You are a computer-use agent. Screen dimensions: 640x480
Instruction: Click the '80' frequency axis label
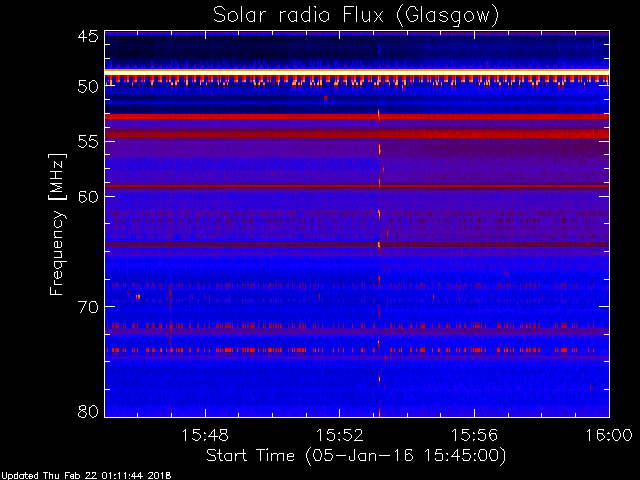pos(88,411)
